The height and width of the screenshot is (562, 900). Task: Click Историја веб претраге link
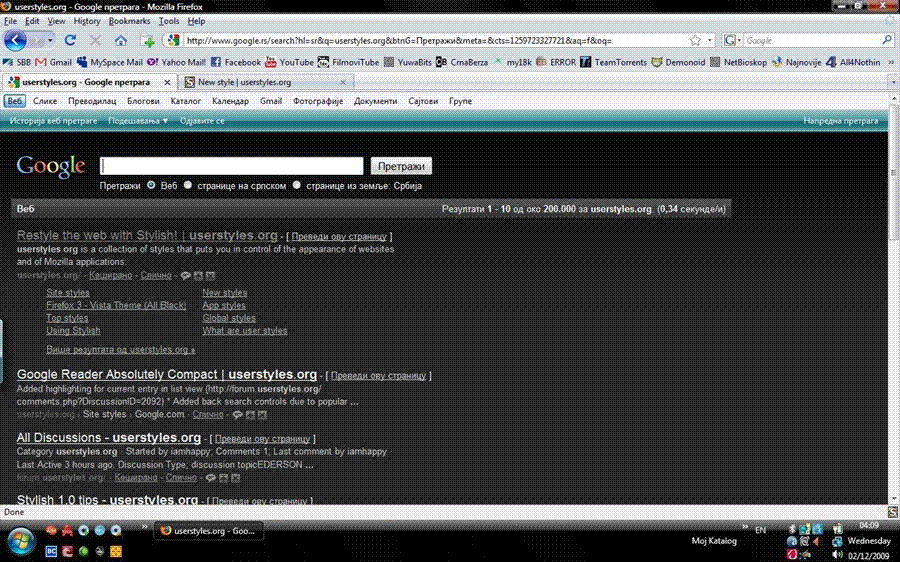coord(53,121)
